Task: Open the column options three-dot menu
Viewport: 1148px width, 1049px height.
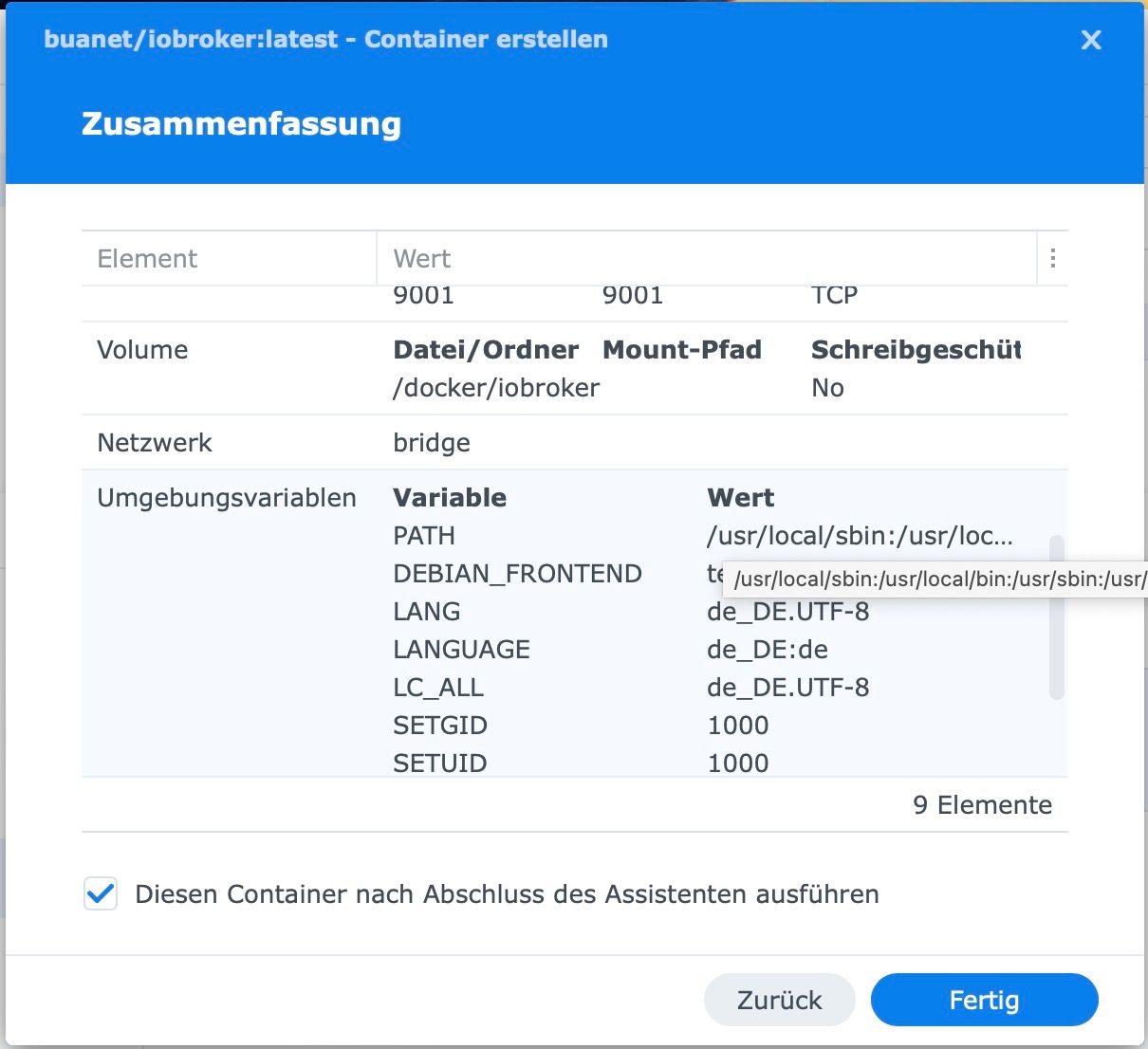Action: [x=1052, y=258]
